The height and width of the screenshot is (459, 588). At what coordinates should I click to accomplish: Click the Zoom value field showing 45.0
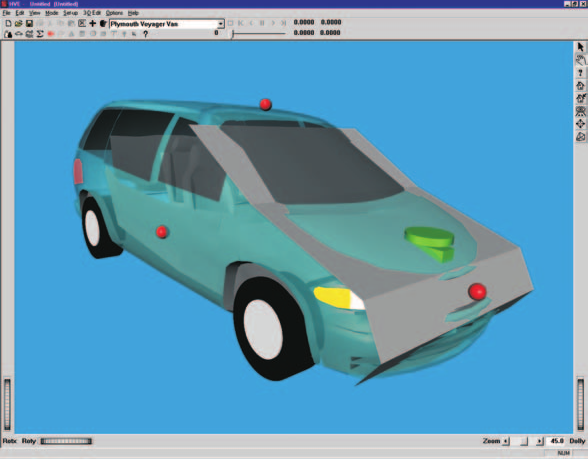pos(556,441)
